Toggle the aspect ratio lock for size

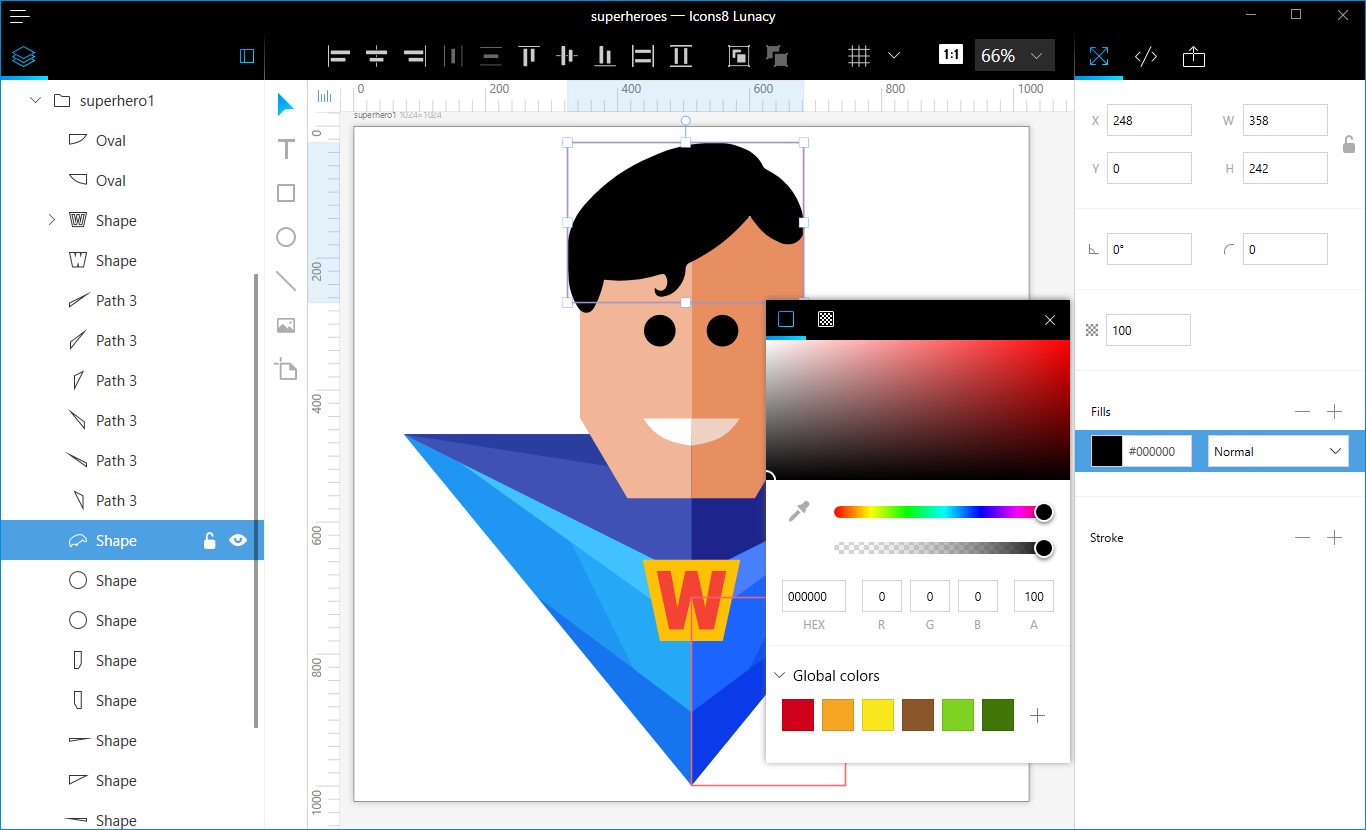pyautogui.click(x=1348, y=145)
